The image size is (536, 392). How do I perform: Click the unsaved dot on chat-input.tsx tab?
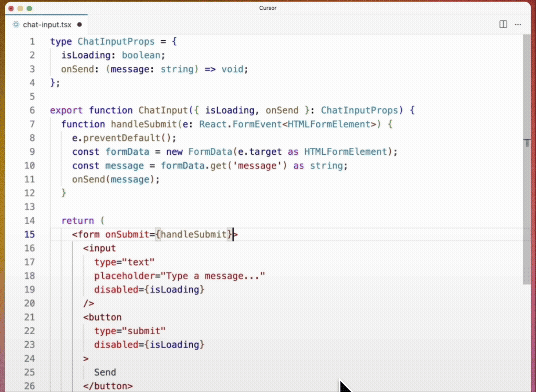[80, 25]
